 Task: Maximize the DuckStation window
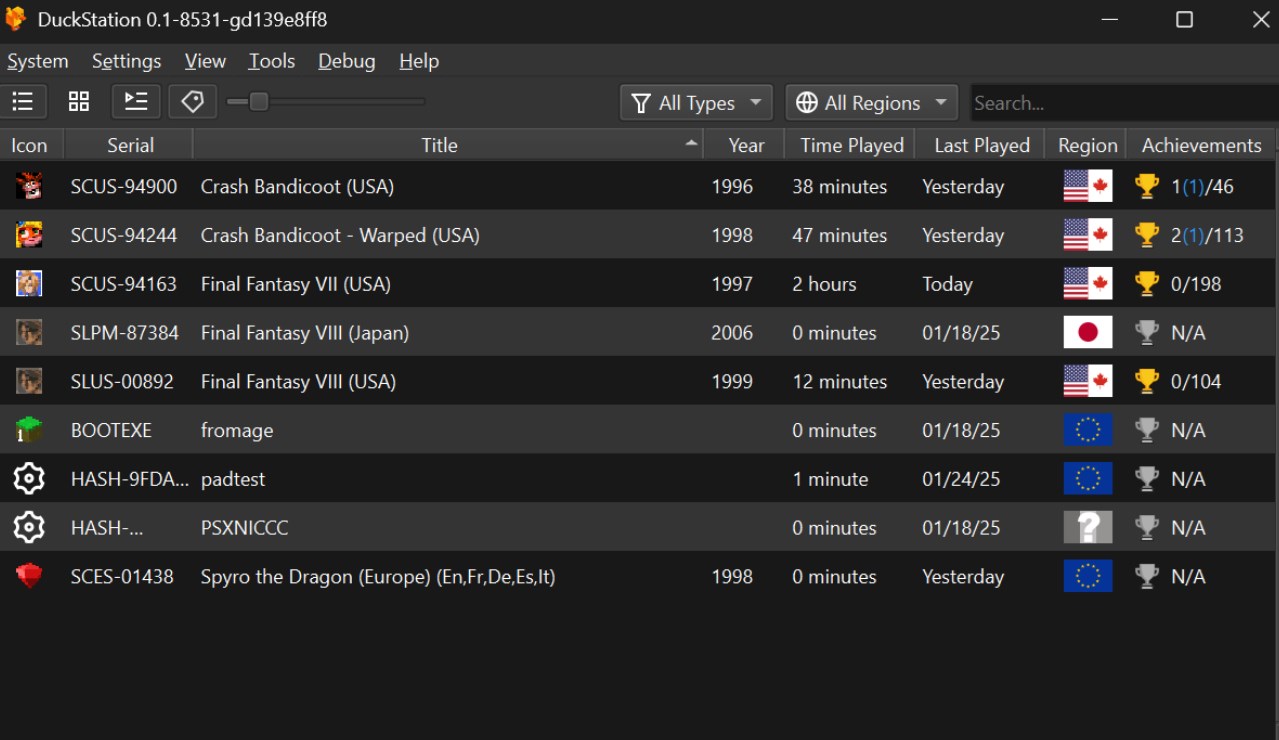[1184, 20]
